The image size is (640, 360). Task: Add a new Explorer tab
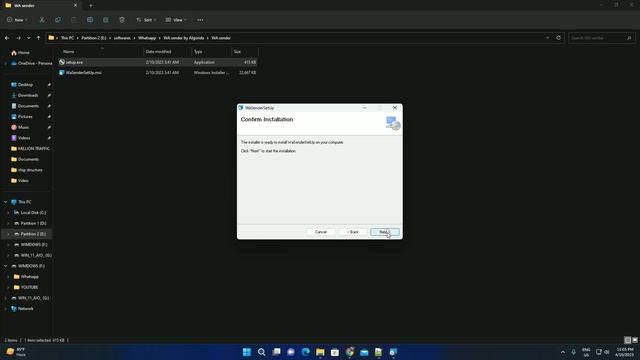[91, 6]
